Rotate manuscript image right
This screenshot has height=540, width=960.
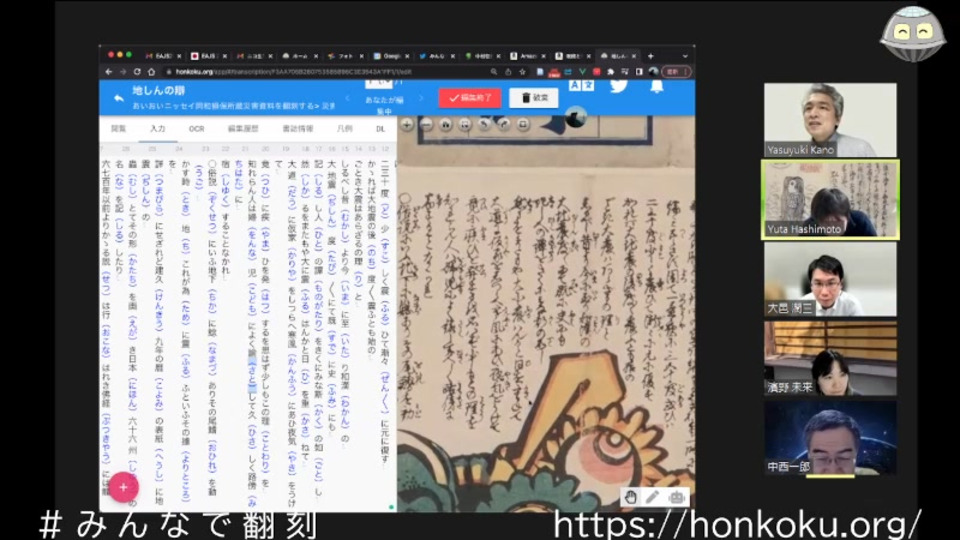(503, 125)
